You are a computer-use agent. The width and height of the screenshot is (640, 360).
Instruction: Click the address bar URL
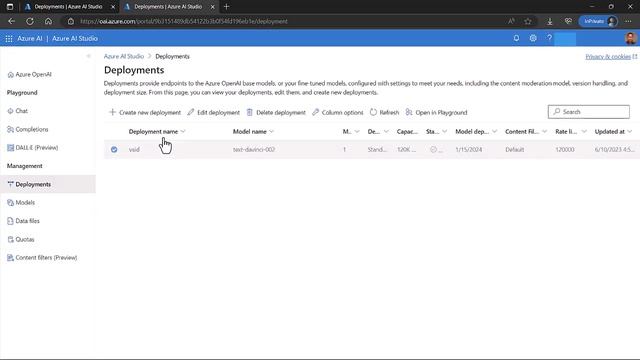coord(184,21)
